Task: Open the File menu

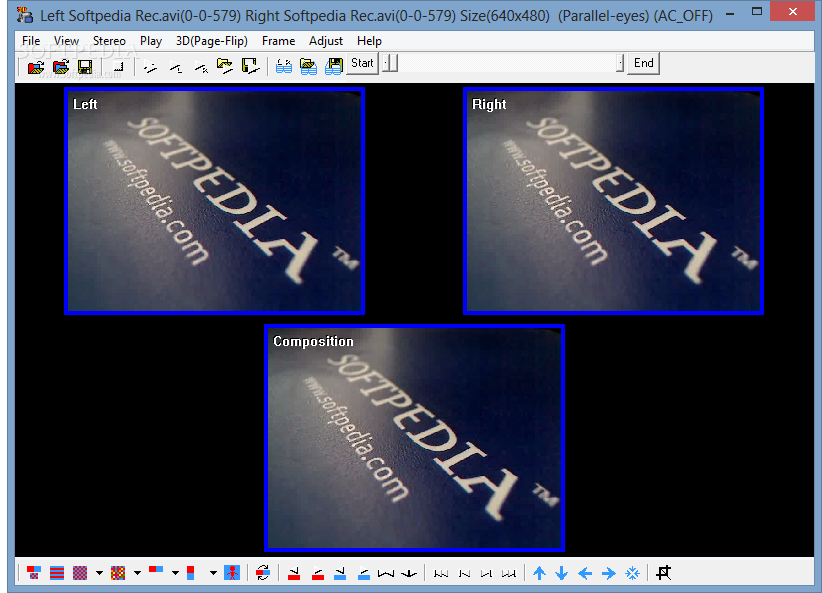Action: click(x=31, y=41)
